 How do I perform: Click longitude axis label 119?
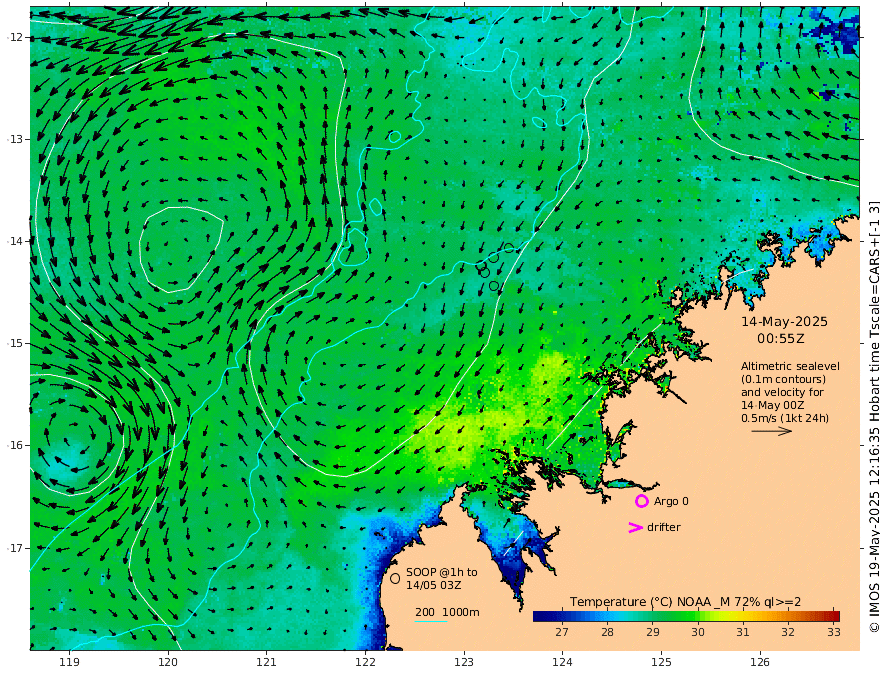tap(69, 662)
